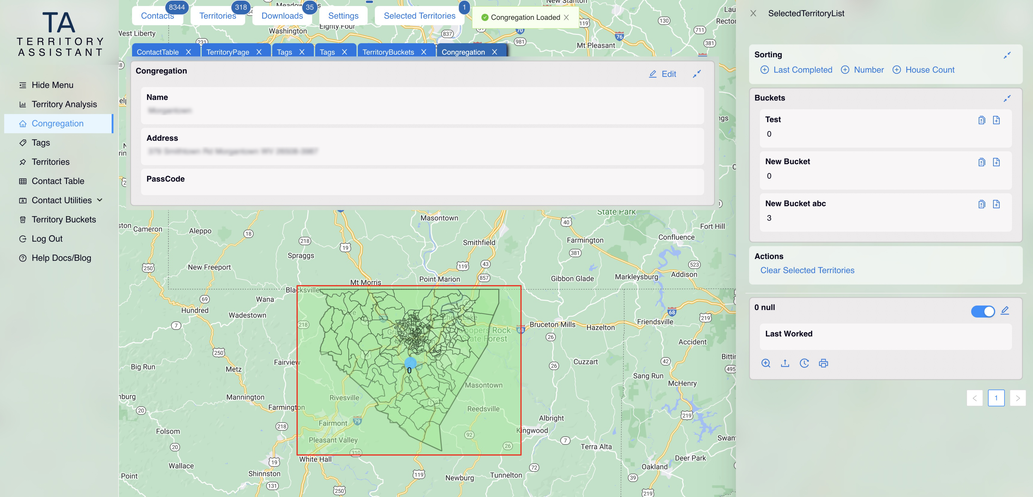
Task: Click Clear Selected Territories link
Action: pyautogui.click(x=807, y=270)
